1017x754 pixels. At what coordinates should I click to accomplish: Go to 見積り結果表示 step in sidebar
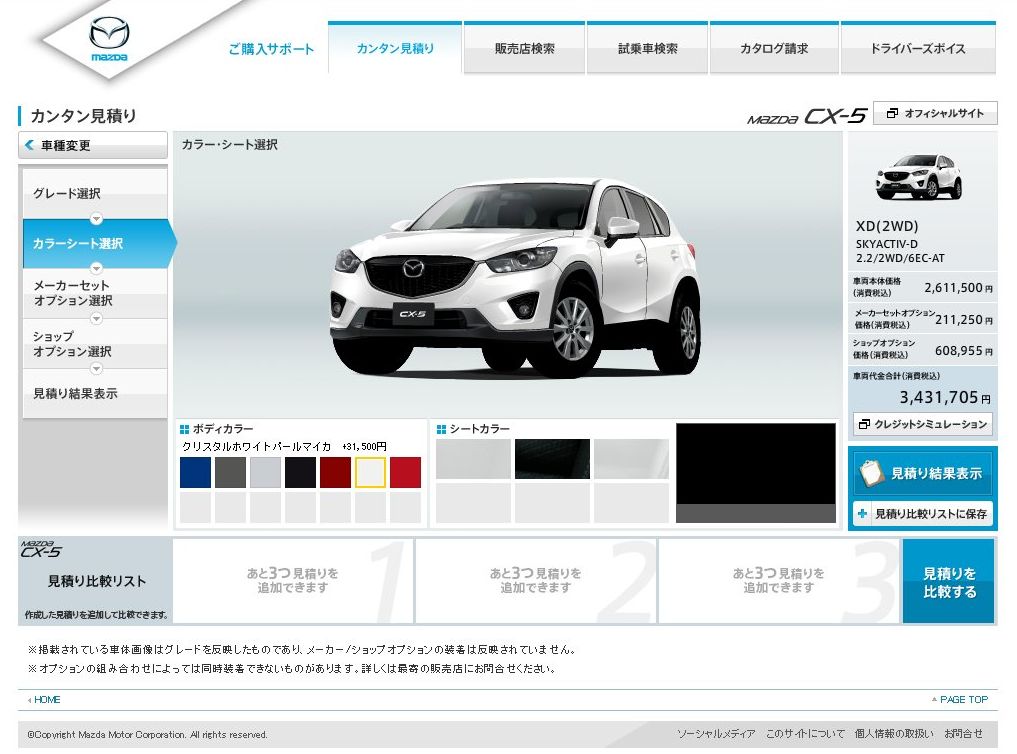95,393
